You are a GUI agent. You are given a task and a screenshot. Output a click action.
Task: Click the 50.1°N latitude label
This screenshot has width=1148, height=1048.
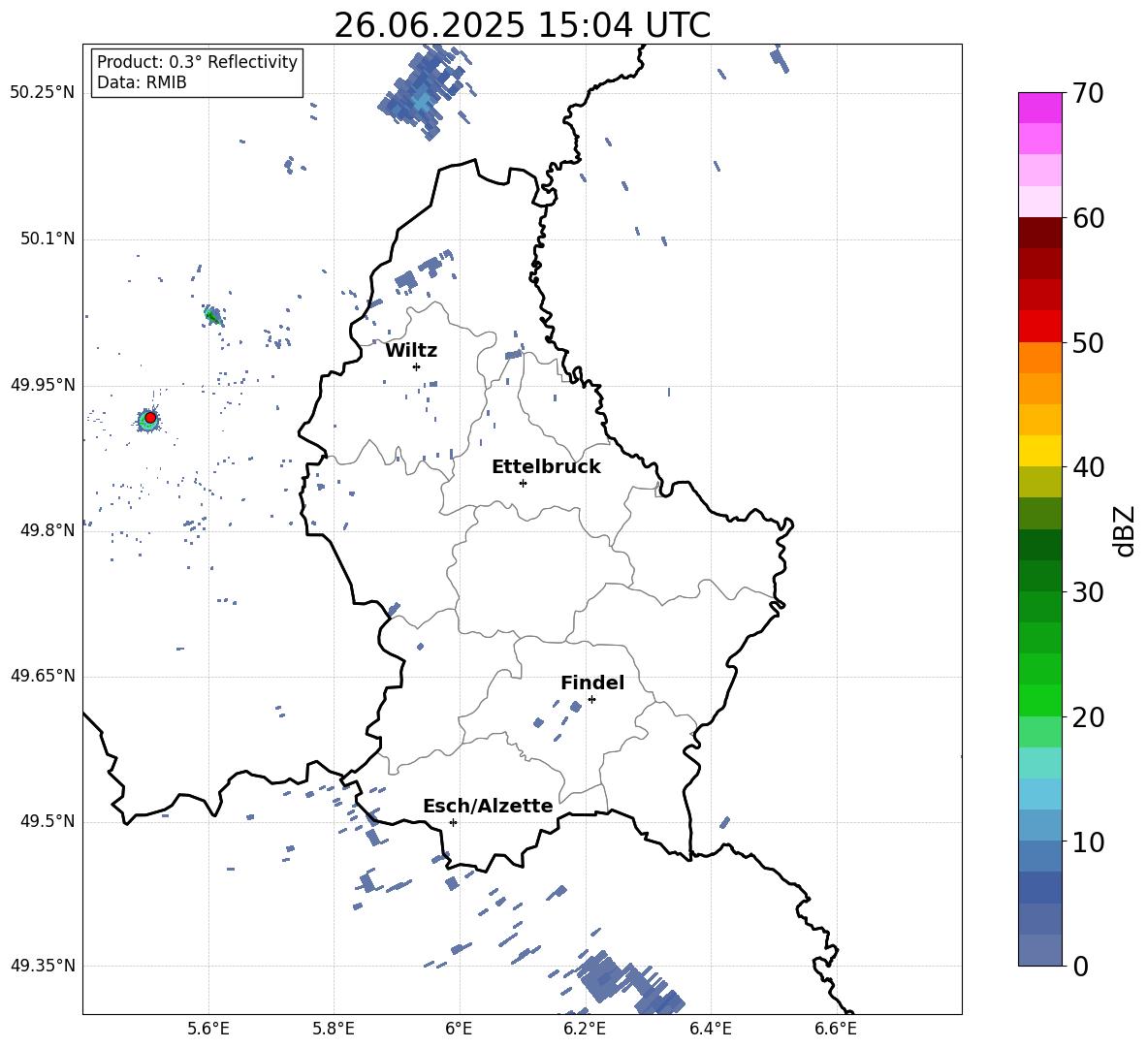(x=48, y=239)
